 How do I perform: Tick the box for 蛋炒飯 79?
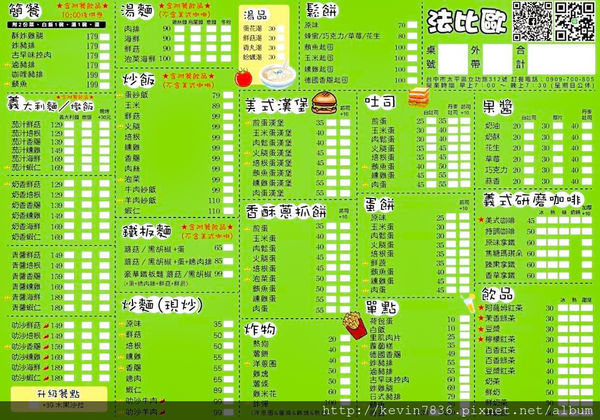point(228,95)
